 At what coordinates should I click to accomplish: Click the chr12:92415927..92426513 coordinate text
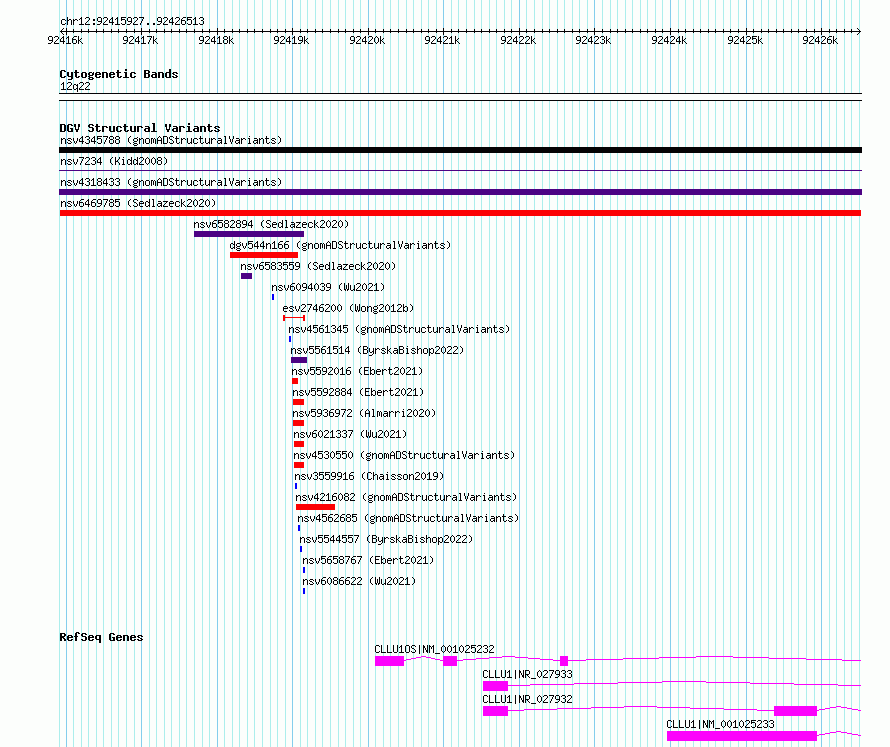click(x=132, y=22)
